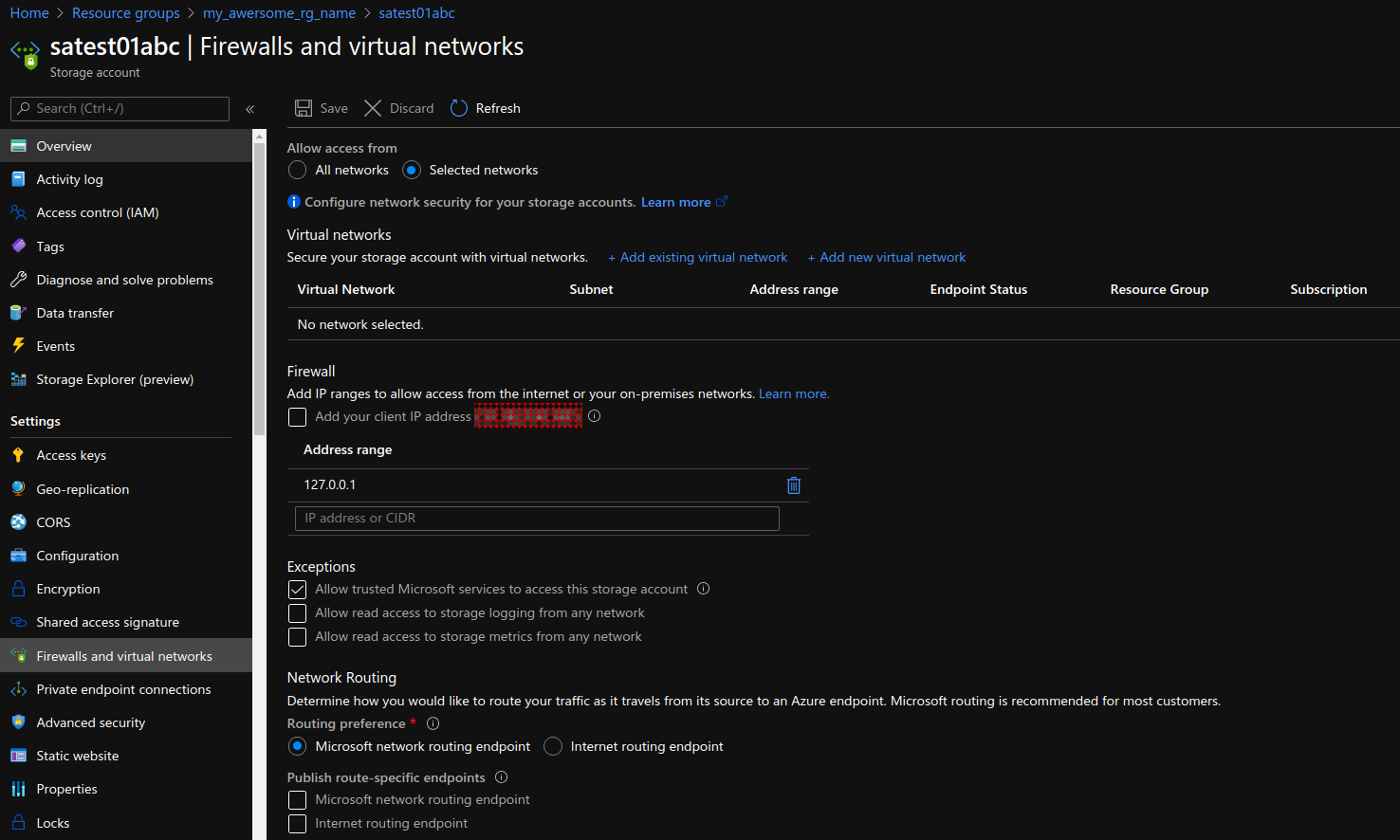Viewport: 1400px width, 840px height.
Task: Open the Access keys settings
Action: pyautogui.click(x=73, y=455)
